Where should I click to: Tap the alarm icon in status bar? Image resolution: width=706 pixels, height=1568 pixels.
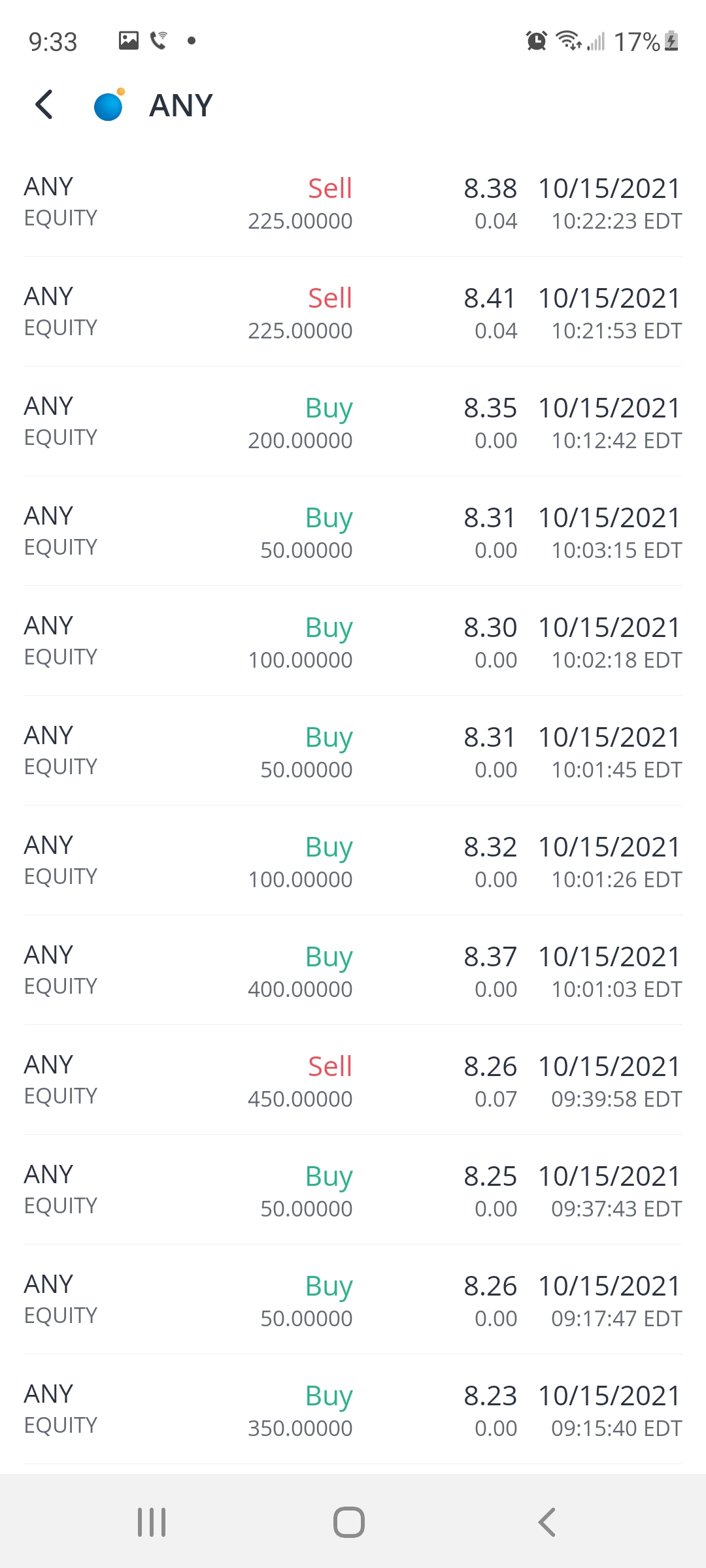pos(536,41)
